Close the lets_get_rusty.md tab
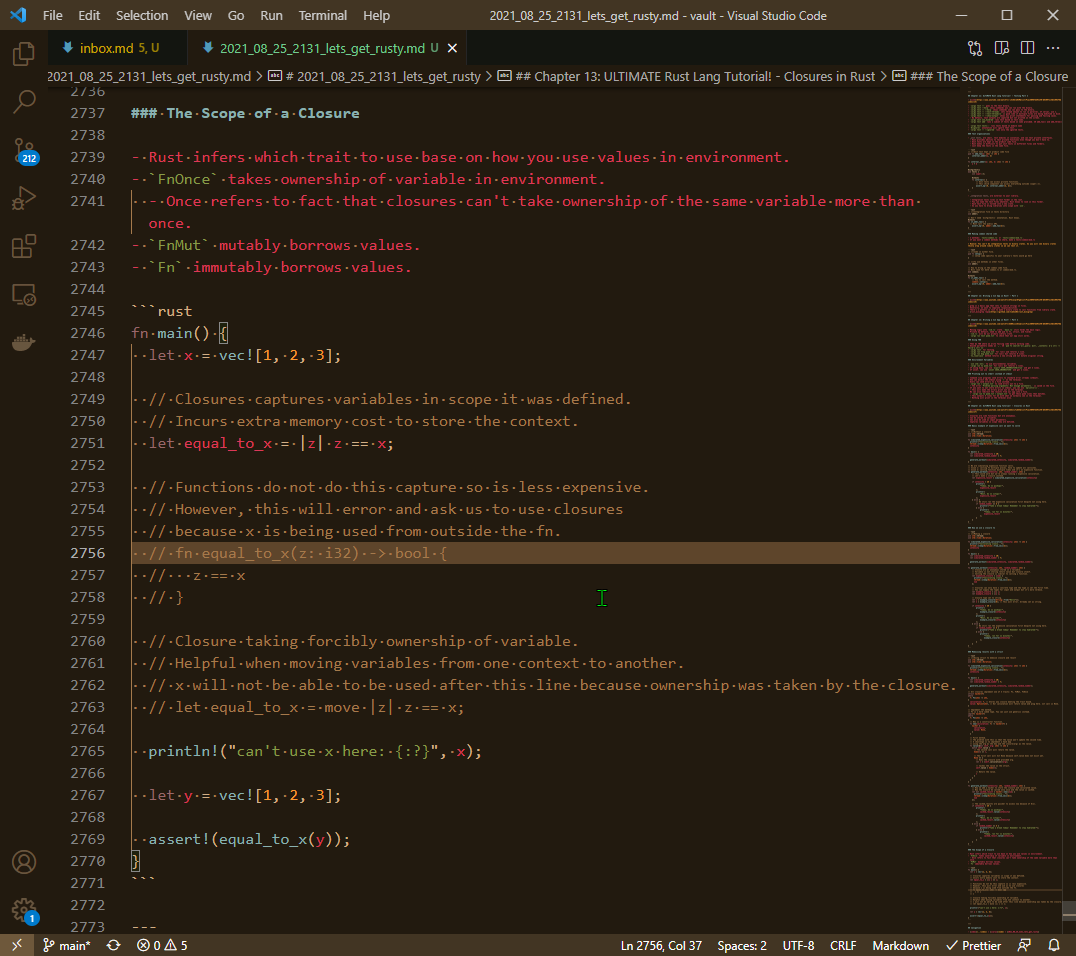 [x=452, y=48]
